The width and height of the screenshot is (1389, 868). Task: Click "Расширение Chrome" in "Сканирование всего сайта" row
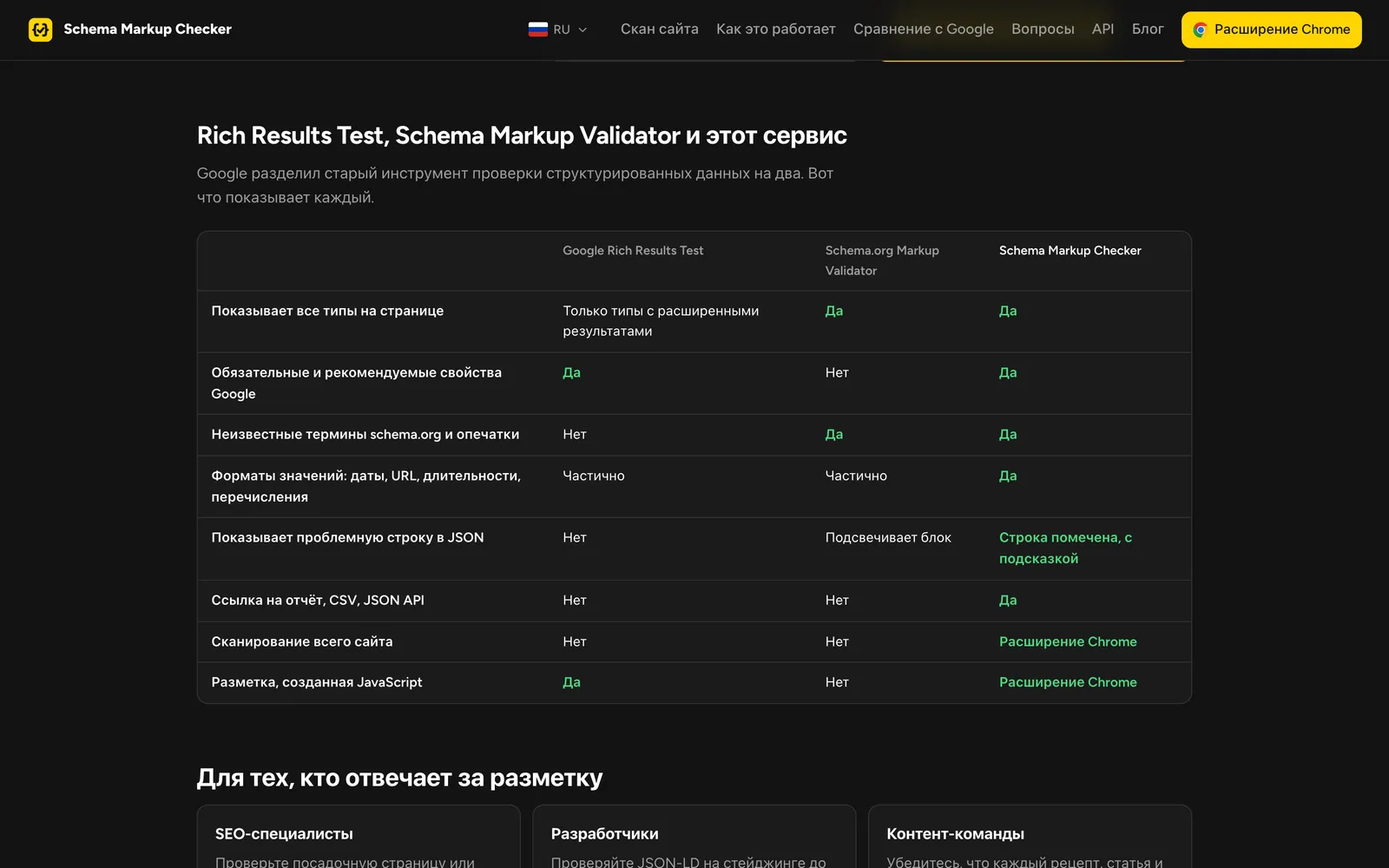1068,641
